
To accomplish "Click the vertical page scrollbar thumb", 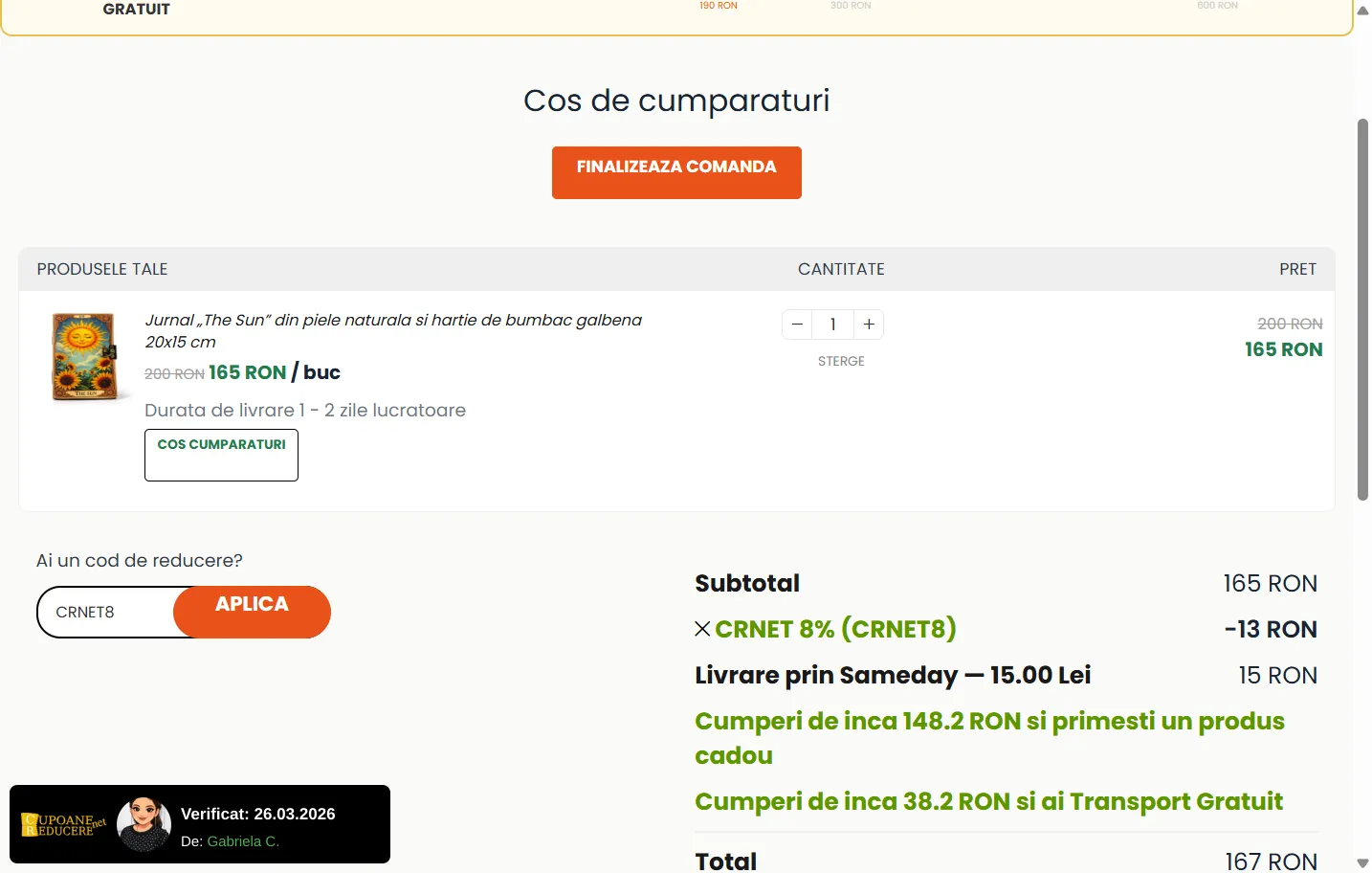I will (1362, 306).
